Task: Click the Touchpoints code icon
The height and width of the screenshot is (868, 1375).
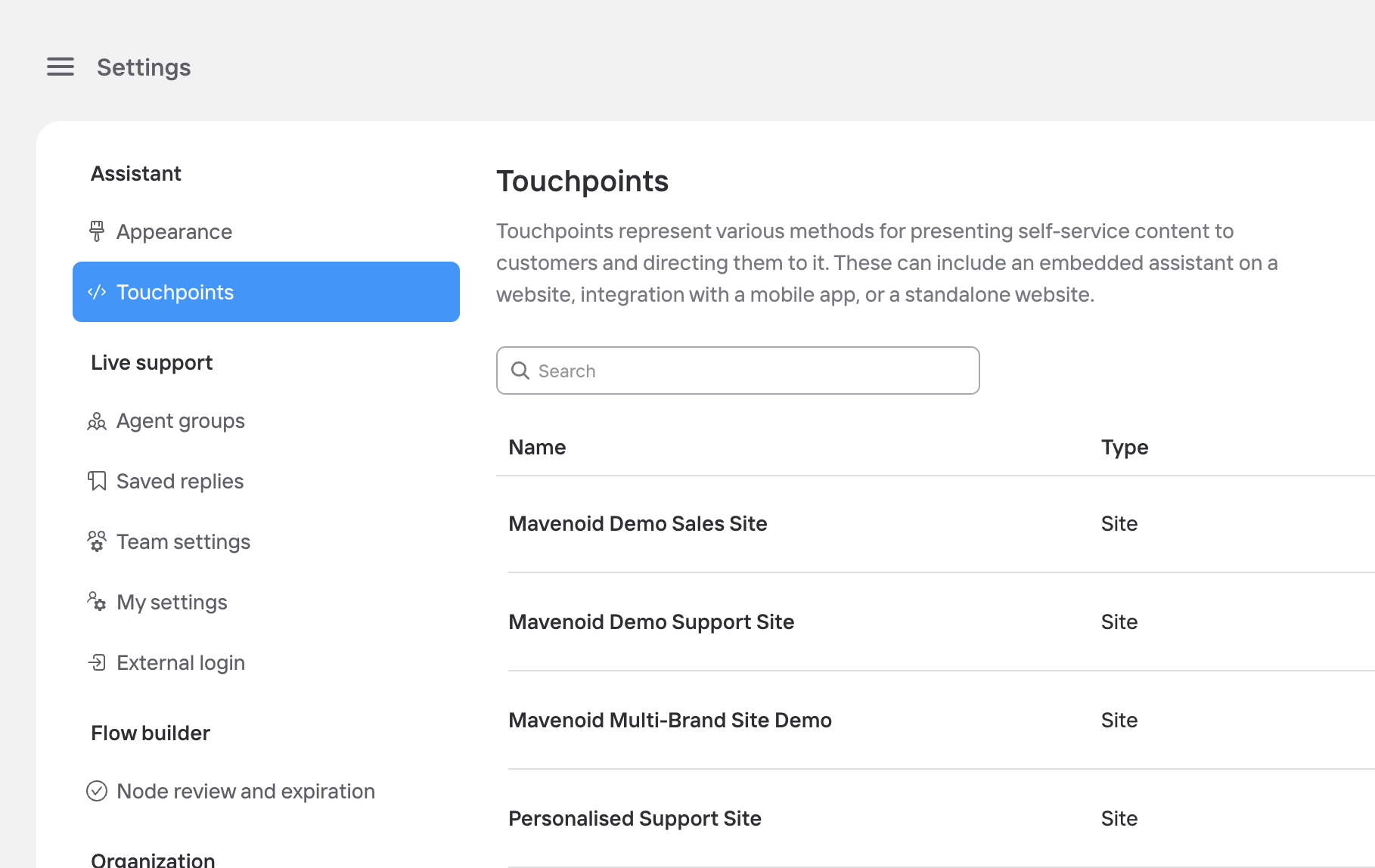Action: [97, 292]
